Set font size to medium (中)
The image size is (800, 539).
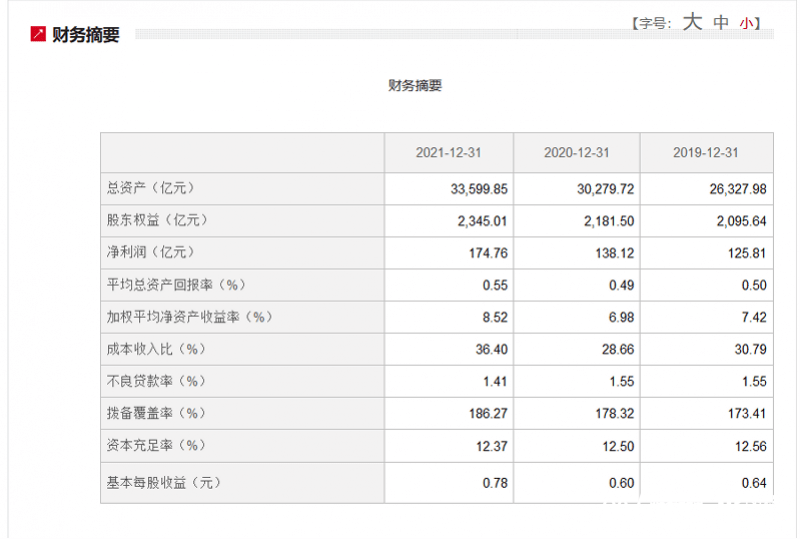pos(721,23)
